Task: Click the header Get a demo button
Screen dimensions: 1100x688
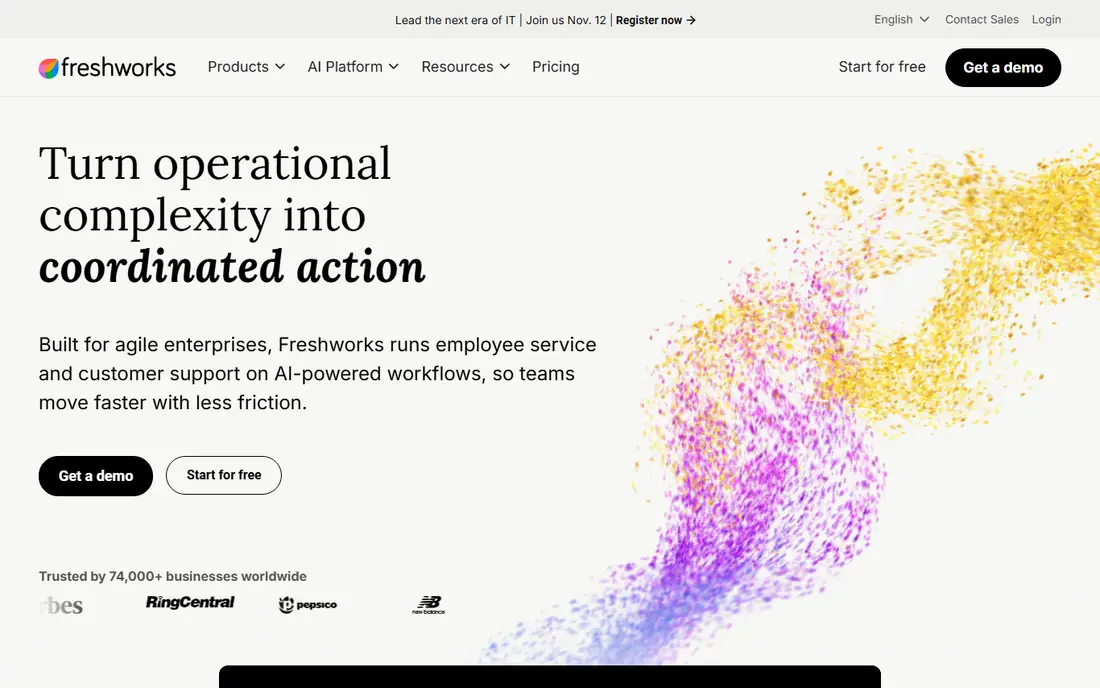Action: click(1002, 67)
